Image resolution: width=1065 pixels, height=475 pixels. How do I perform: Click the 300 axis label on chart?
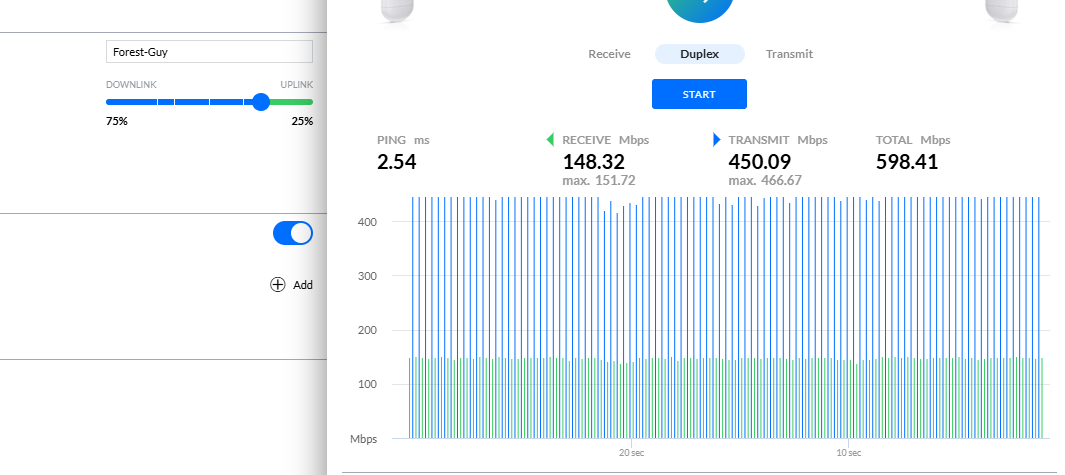point(367,276)
